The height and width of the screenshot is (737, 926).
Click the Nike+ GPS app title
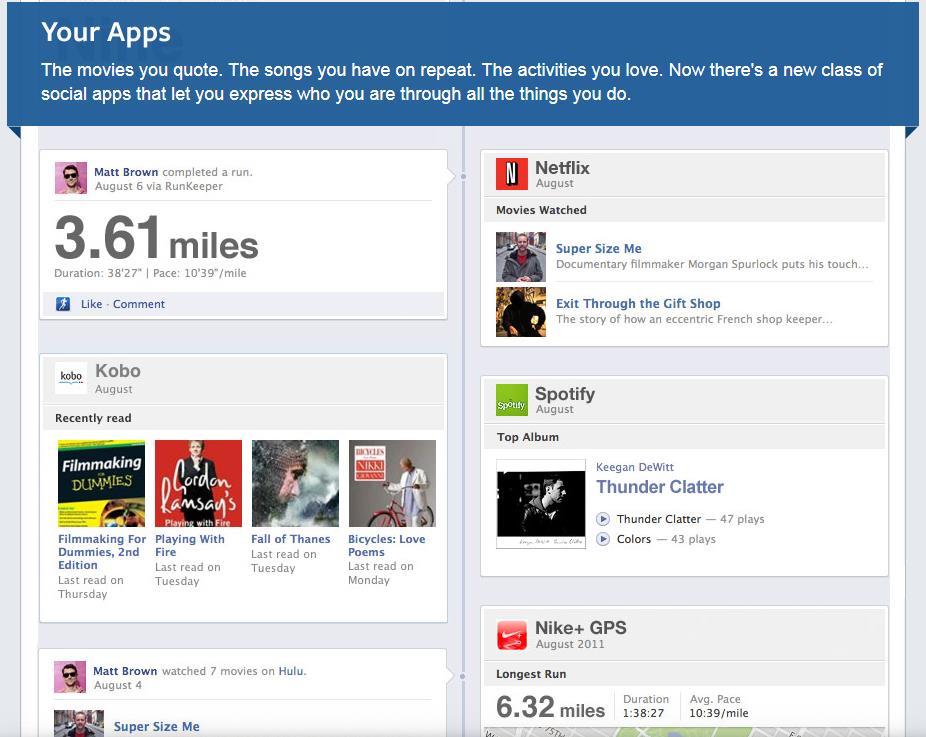(x=581, y=628)
